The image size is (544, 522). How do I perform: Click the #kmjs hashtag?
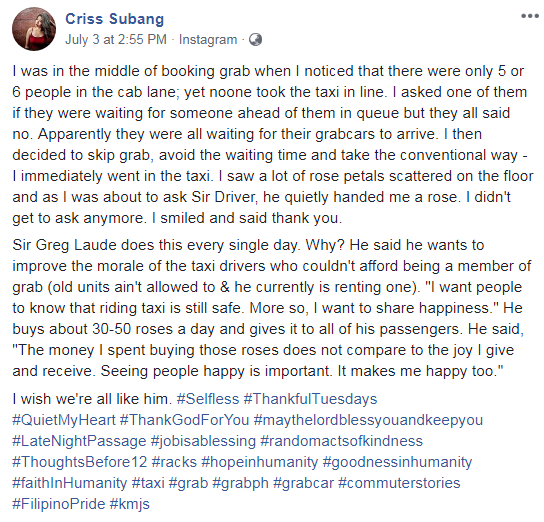130,504
